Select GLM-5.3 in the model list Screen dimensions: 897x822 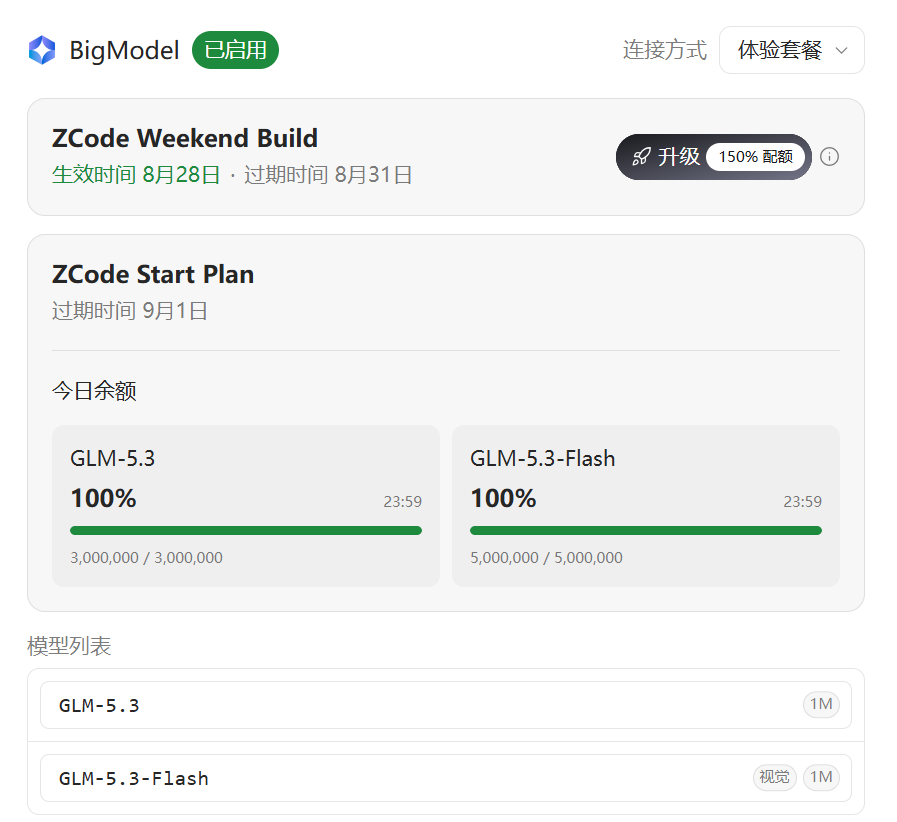pyautogui.click(x=446, y=705)
